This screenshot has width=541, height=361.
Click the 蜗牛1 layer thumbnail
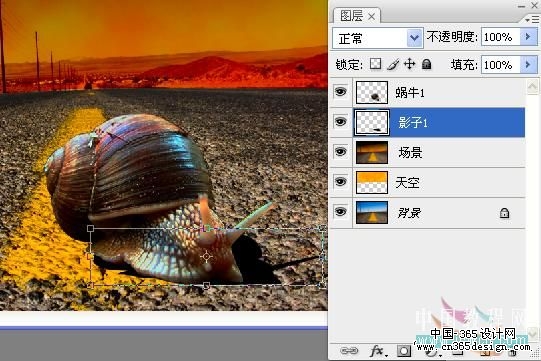pos(372,92)
